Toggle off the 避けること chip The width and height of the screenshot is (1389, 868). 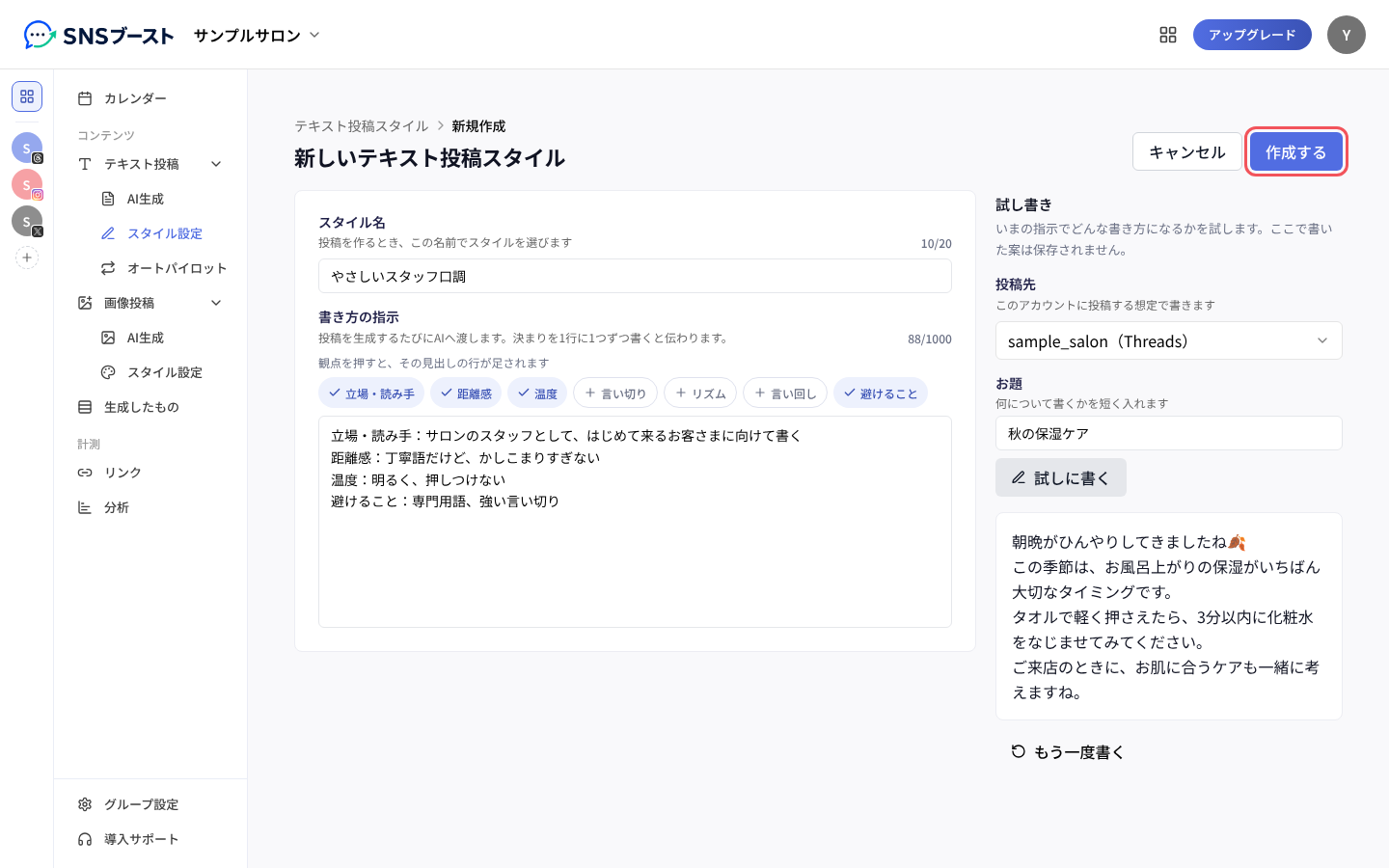(881, 393)
